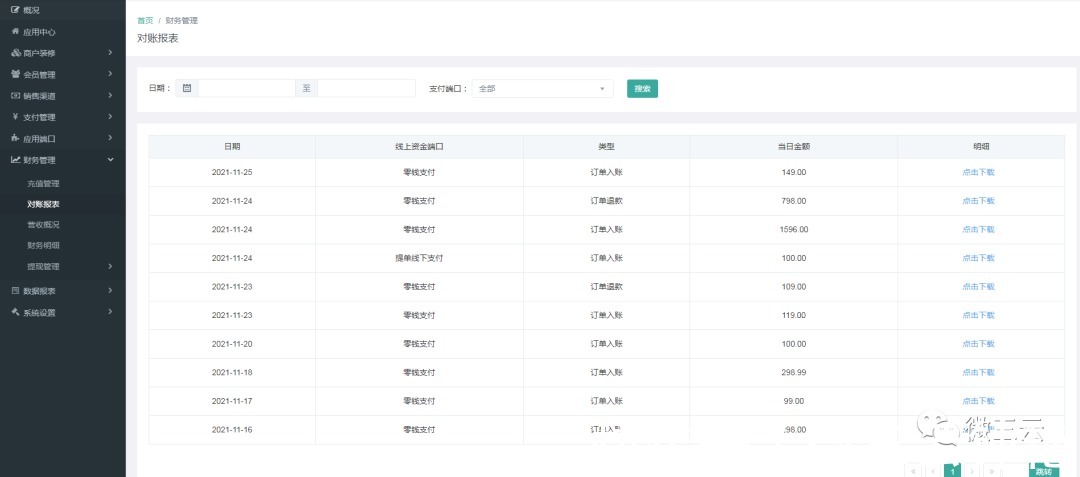Click 点击下载 for 2021-11-25 row
1080x477 pixels.
[978, 172]
